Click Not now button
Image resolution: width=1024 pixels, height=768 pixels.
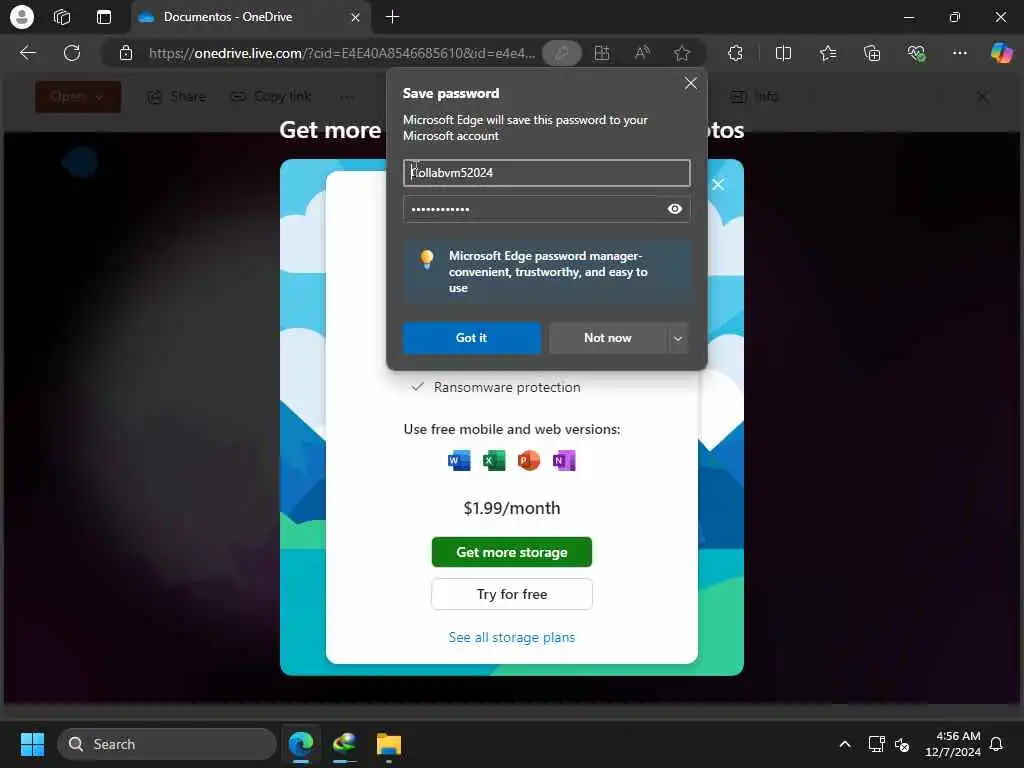coord(607,338)
